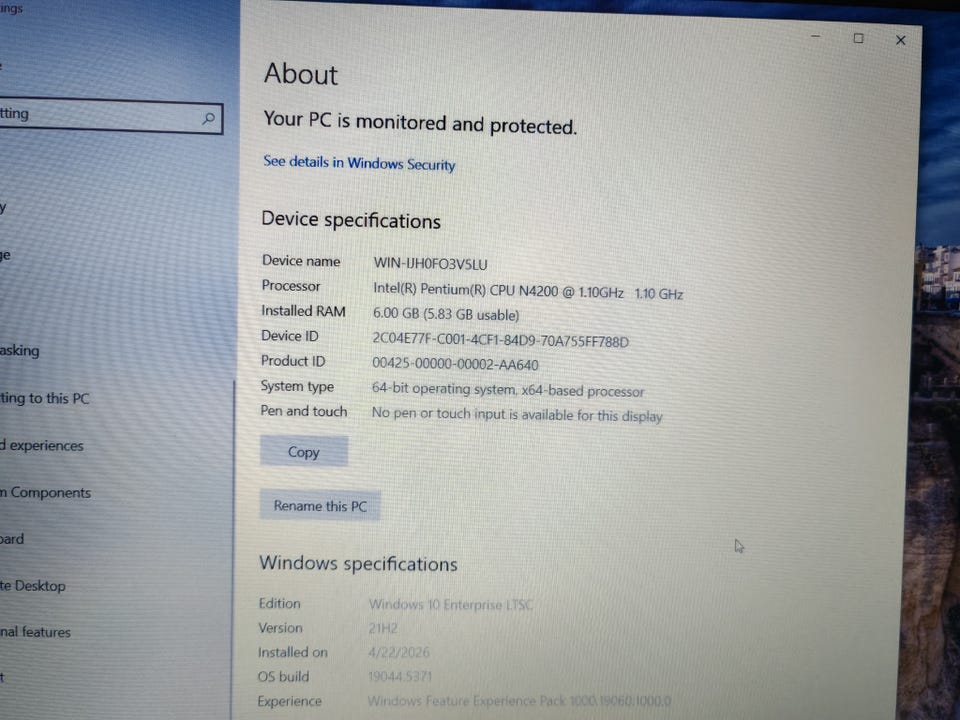Click the Copy button under Device specifications
This screenshot has width=960, height=720.
coord(304,452)
